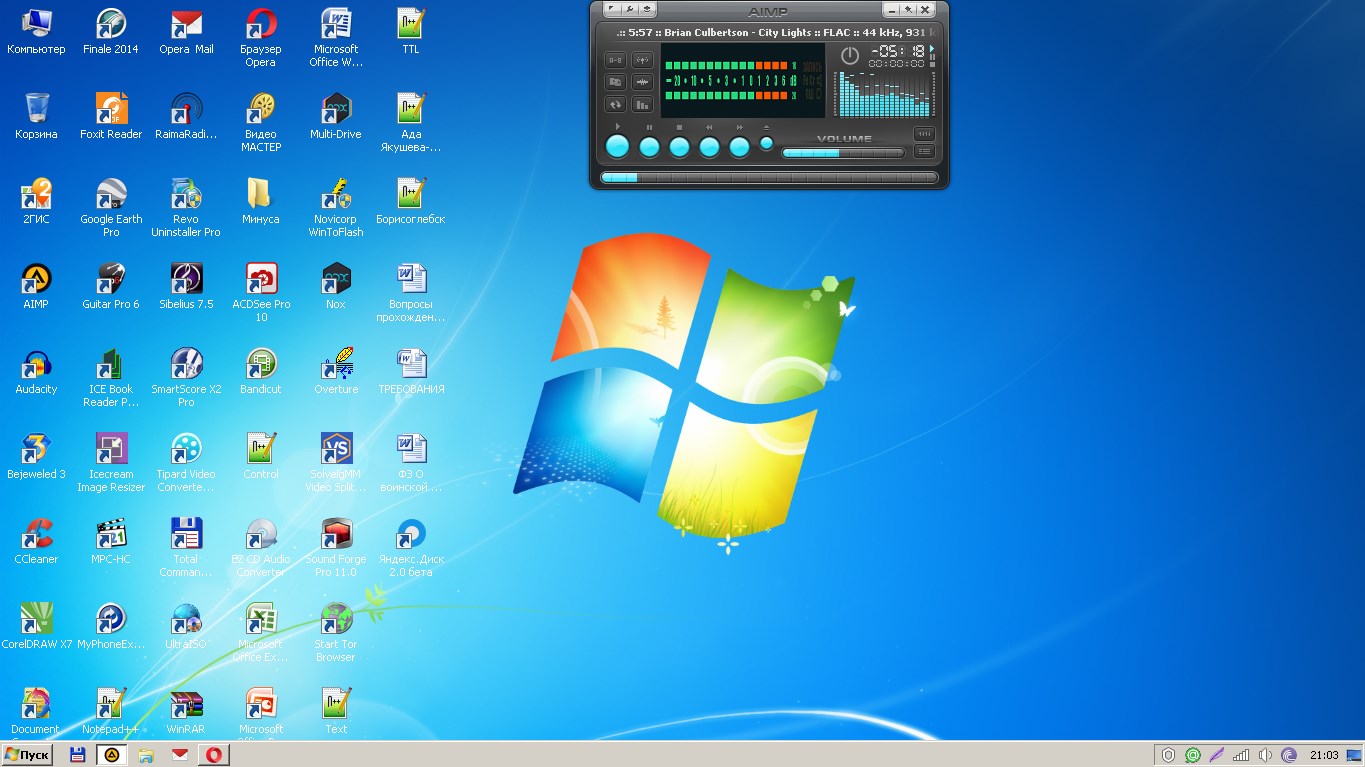Toggle track repeat mode in AIMP

click(615, 104)
